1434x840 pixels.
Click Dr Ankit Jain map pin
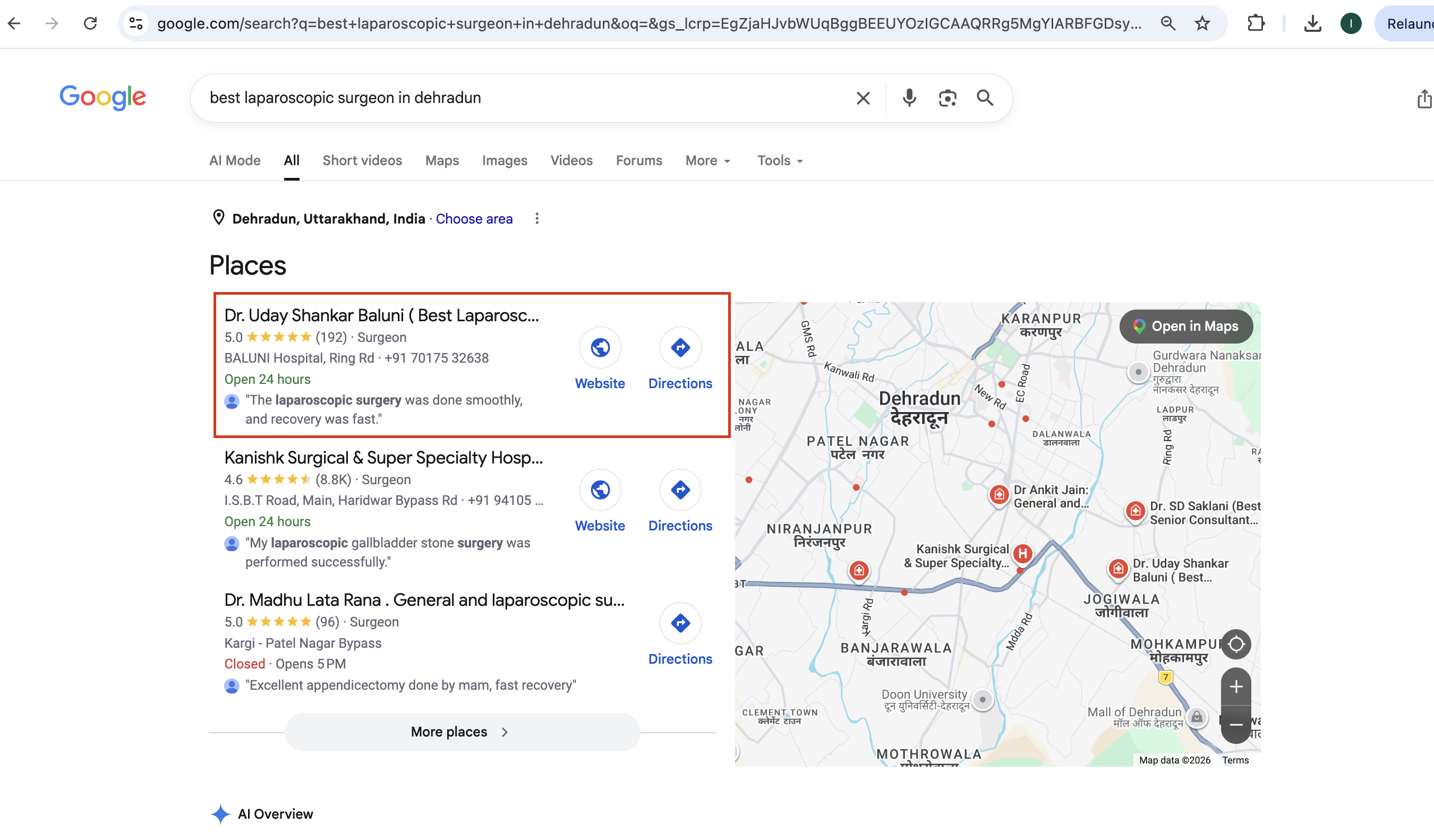pyautogui.click(x=998, y=495)
